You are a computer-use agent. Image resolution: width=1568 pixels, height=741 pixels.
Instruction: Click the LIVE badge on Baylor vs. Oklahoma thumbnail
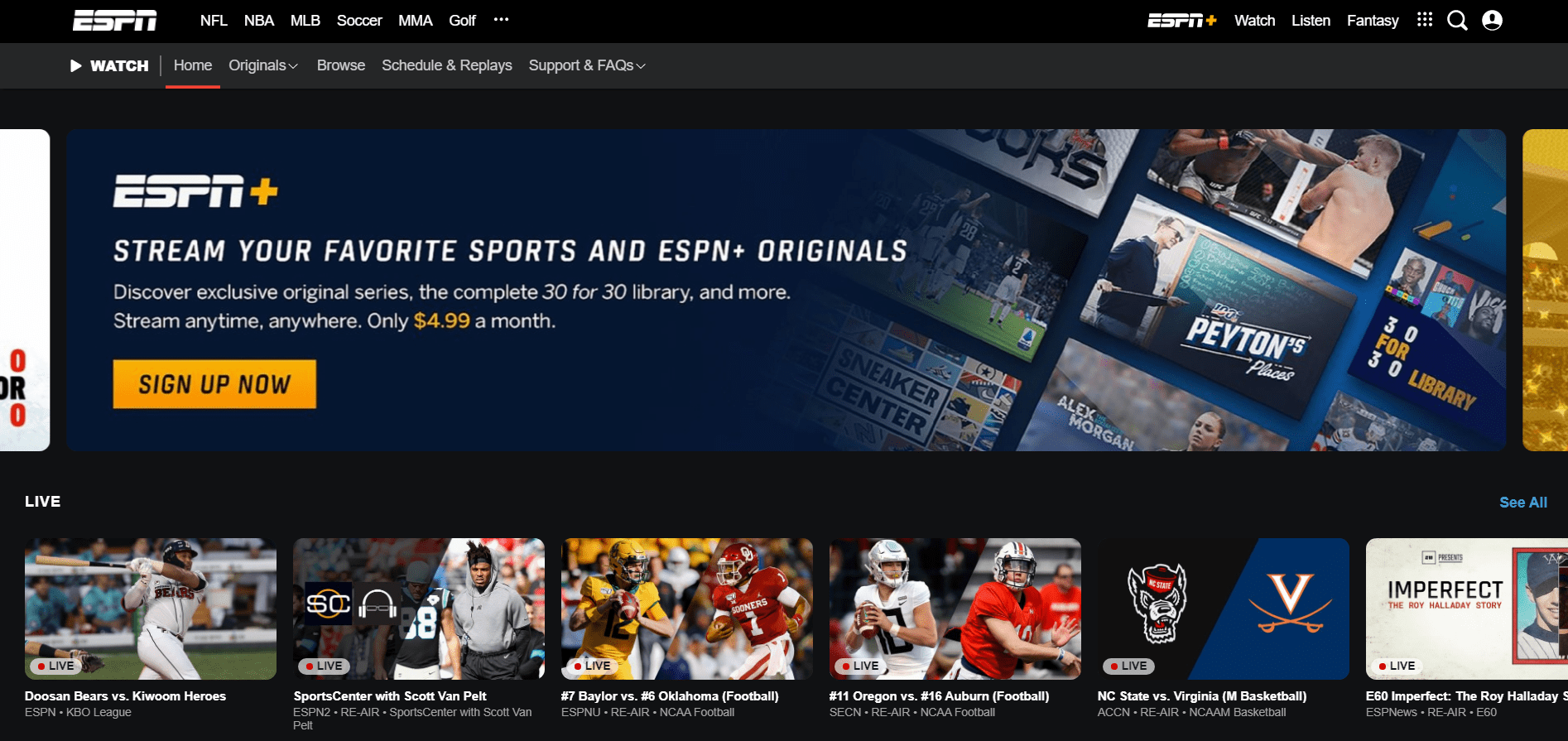coord(592,666)
